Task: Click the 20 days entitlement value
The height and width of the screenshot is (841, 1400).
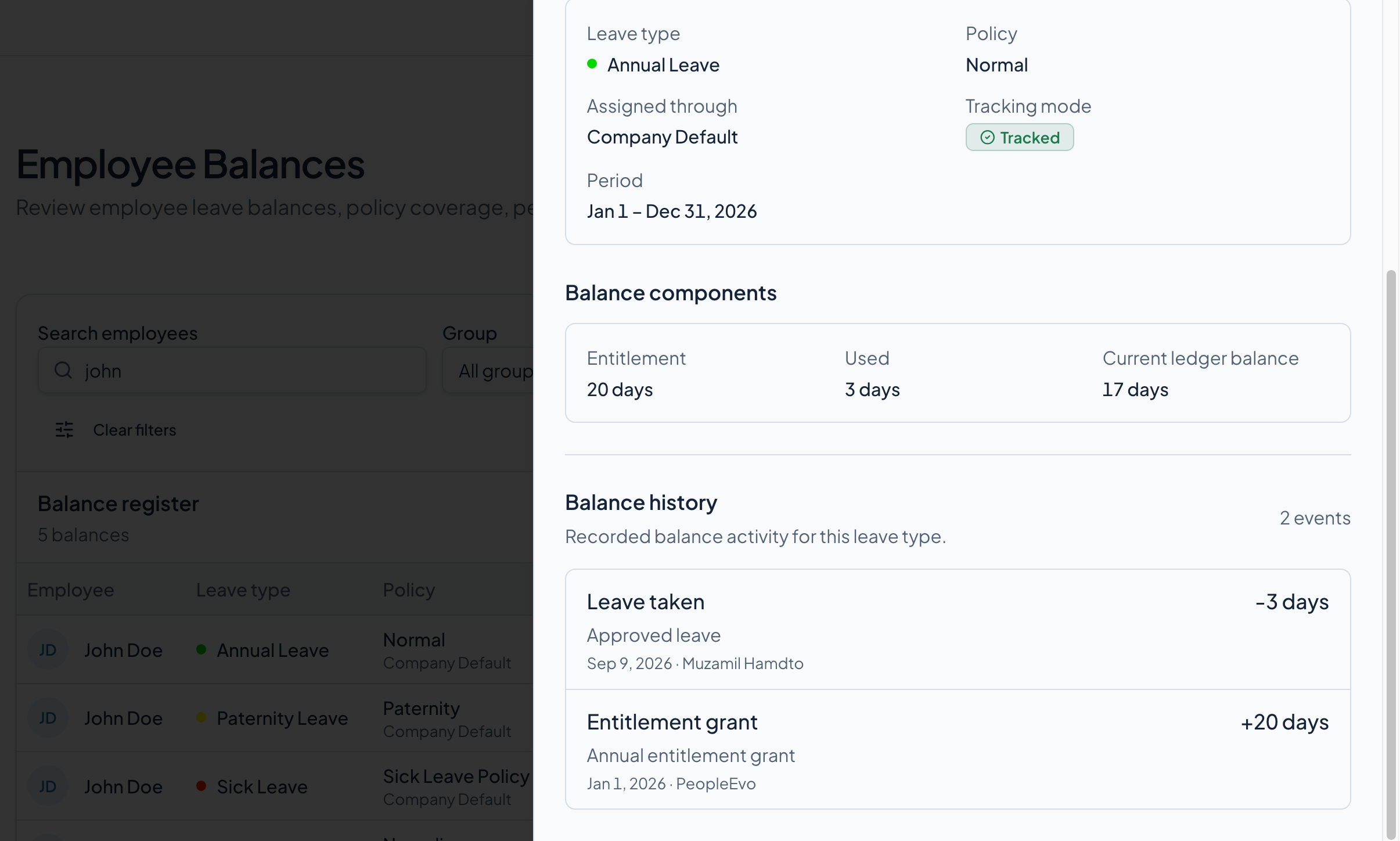Action: [620, 389]
